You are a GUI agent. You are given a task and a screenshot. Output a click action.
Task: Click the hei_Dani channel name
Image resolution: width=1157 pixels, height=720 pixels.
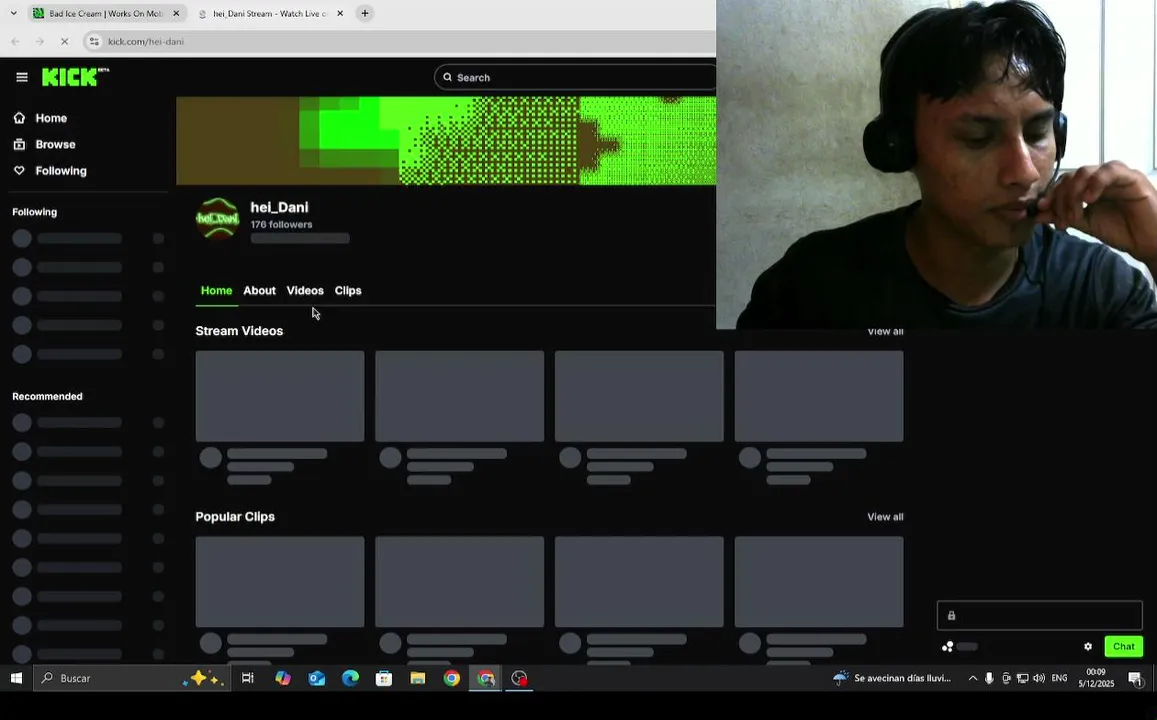pos(279,208)
